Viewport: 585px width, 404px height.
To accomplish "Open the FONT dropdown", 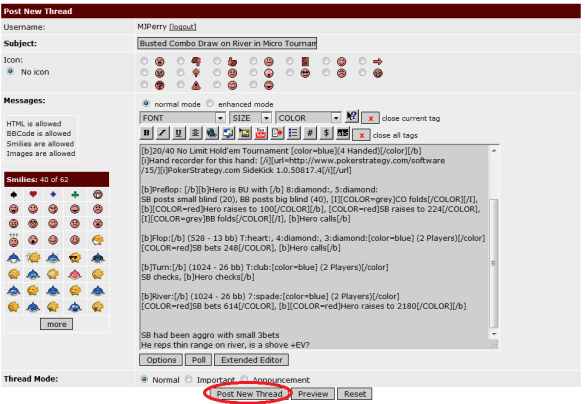I will click(182, 118).
